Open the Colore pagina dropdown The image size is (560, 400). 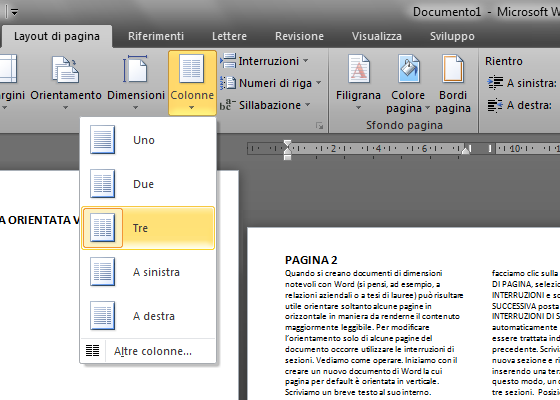(x=408, y=83)
